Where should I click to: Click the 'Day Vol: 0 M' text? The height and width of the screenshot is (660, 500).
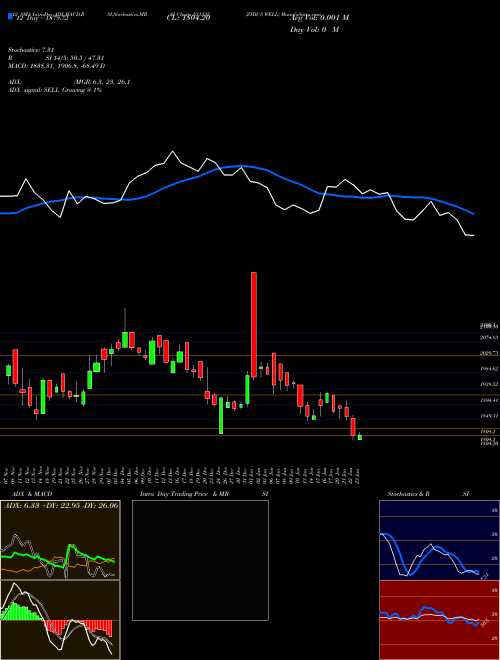(314, 30)
